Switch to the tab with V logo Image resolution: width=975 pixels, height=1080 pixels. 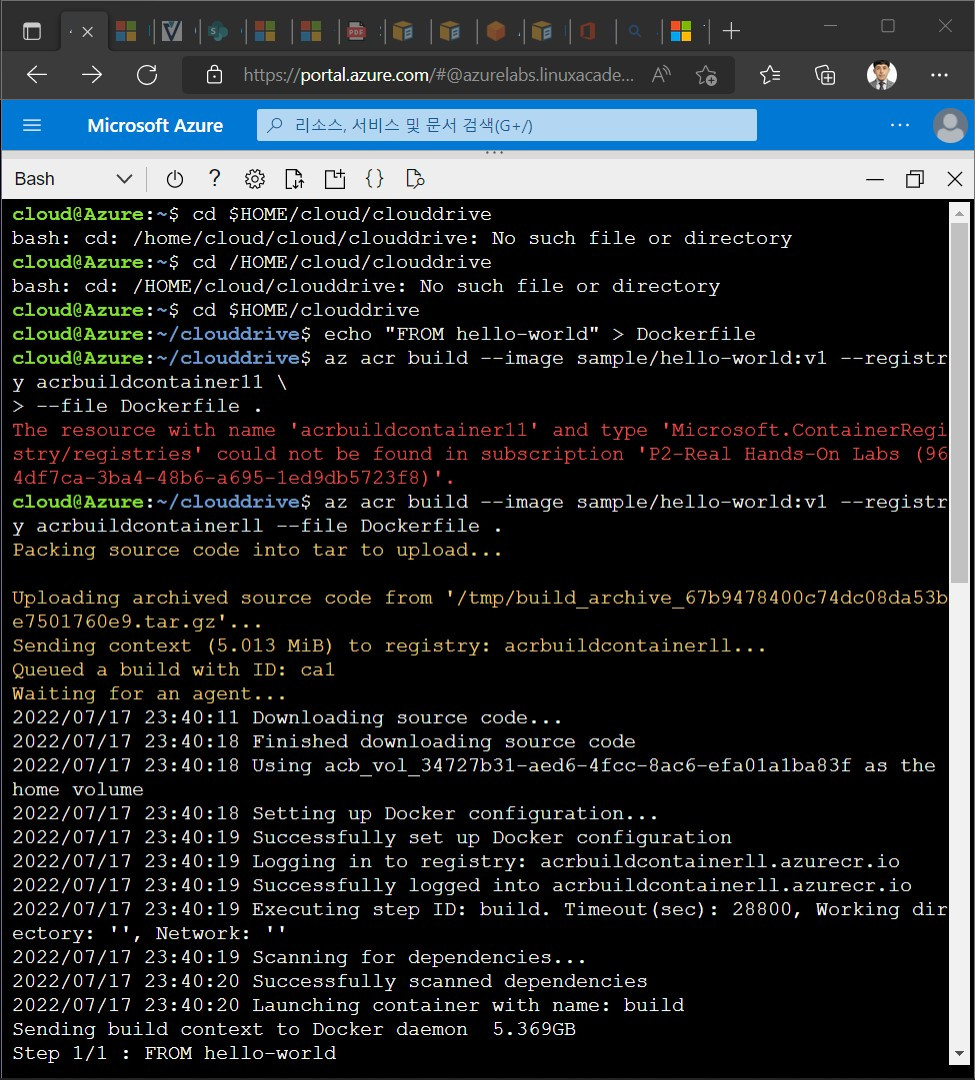click(171, 31)
